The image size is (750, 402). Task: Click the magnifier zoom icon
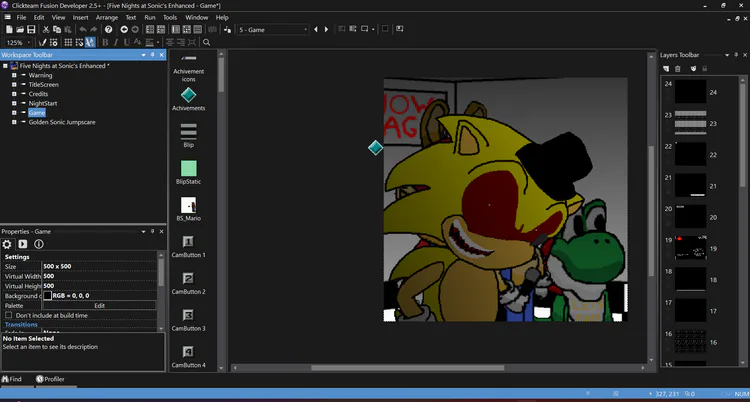[x=207, y=43]
